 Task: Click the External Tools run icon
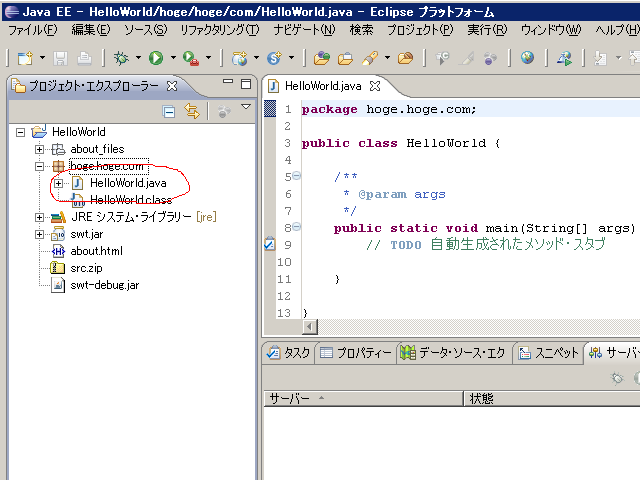click(191, 58)
